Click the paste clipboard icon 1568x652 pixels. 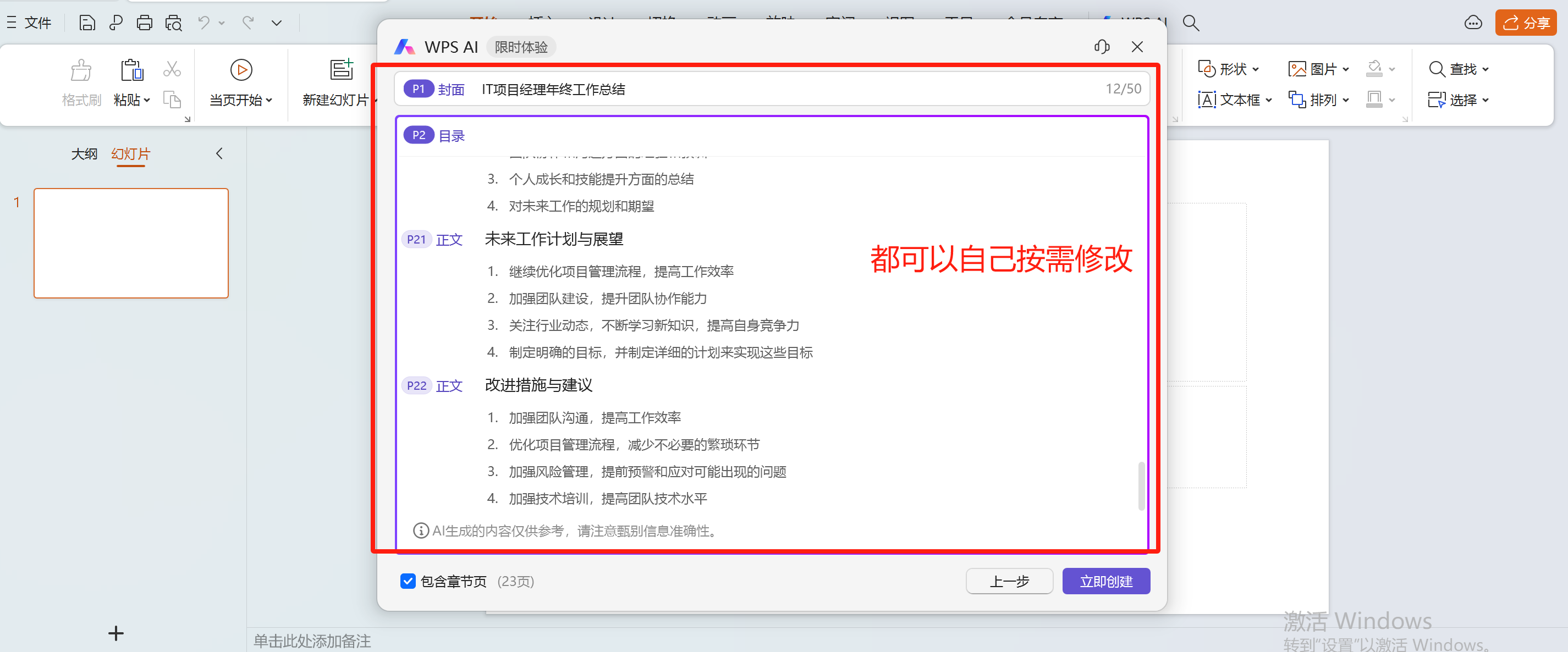(x=131, y=70)
